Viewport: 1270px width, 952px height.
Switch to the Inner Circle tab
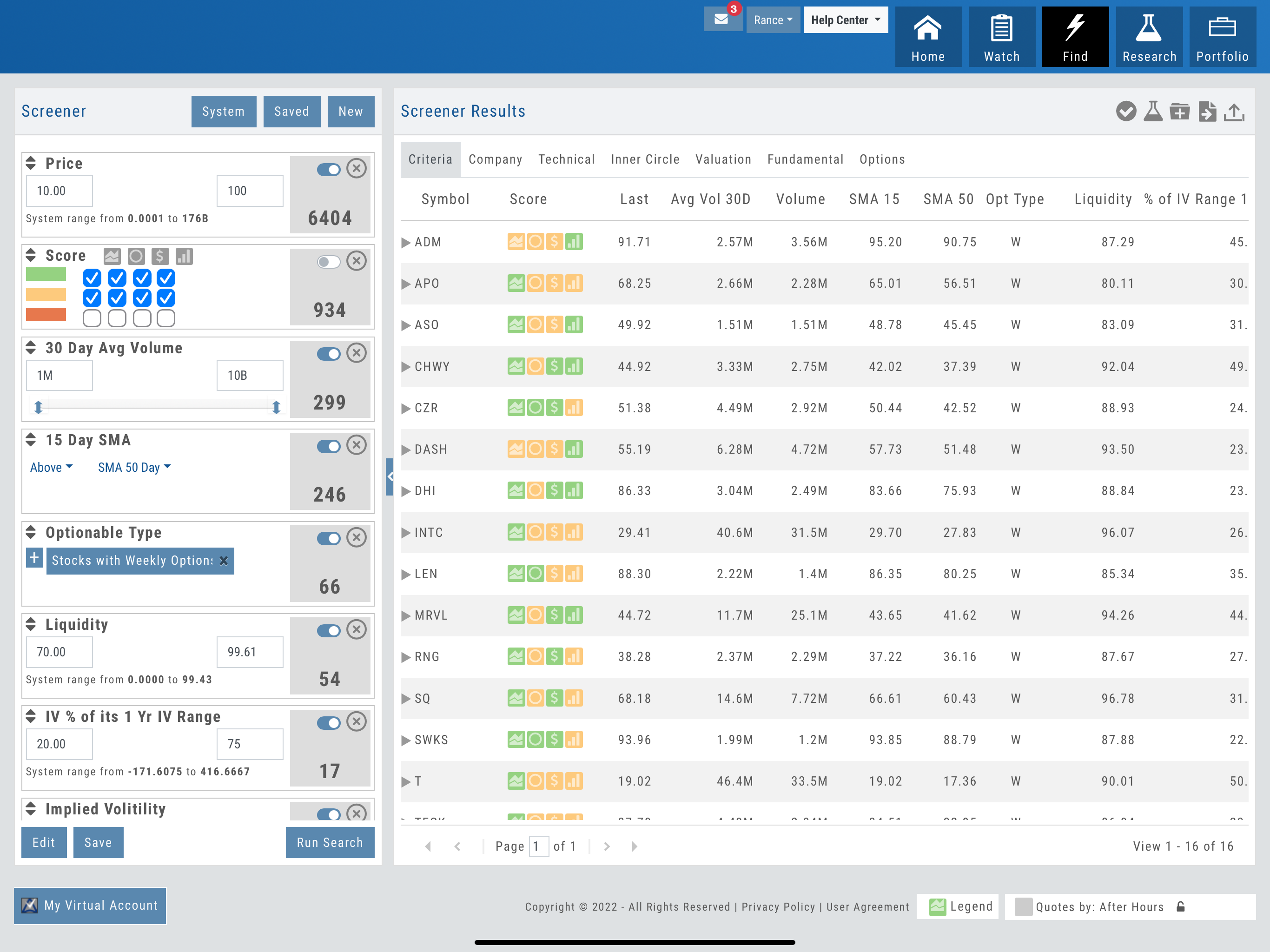(645, 159)
